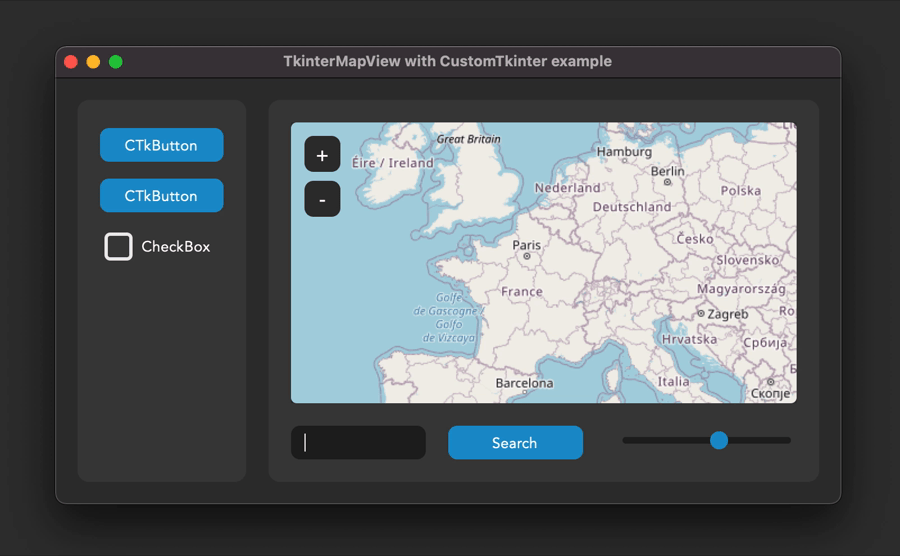Click the CheckBox text label

pyautogui.click(x=175, y=247)
